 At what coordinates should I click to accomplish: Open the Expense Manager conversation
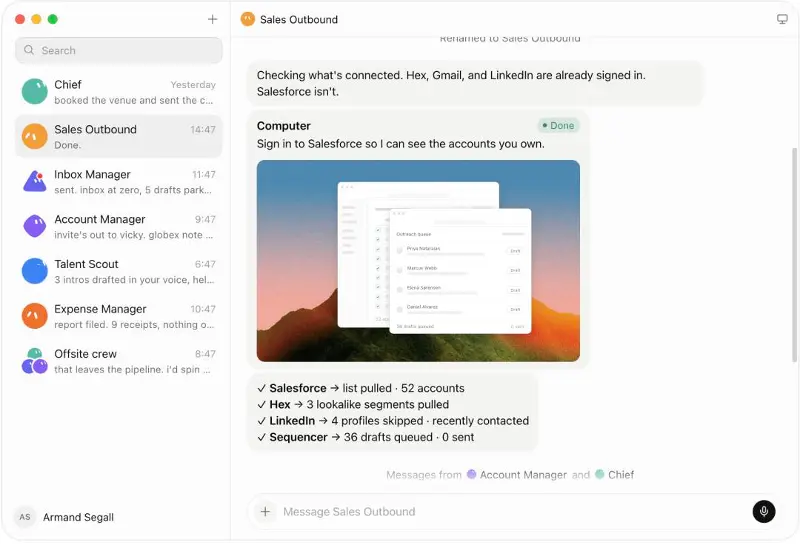(x=118, y=316)
